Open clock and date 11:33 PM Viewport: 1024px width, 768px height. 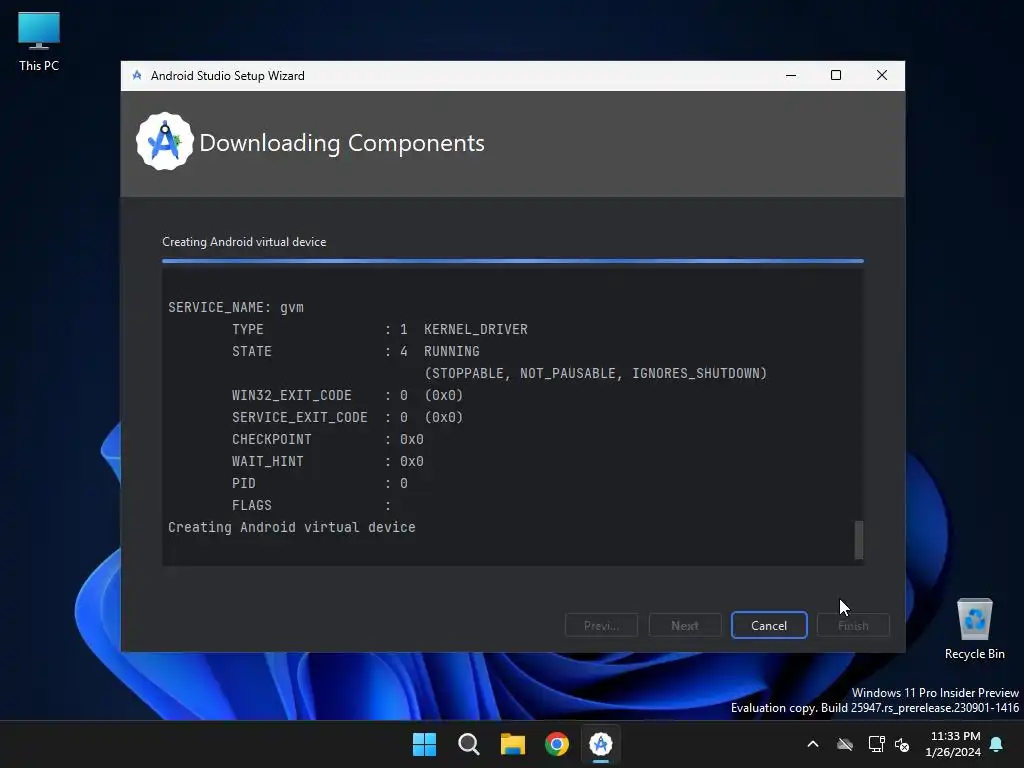(953, 744)
